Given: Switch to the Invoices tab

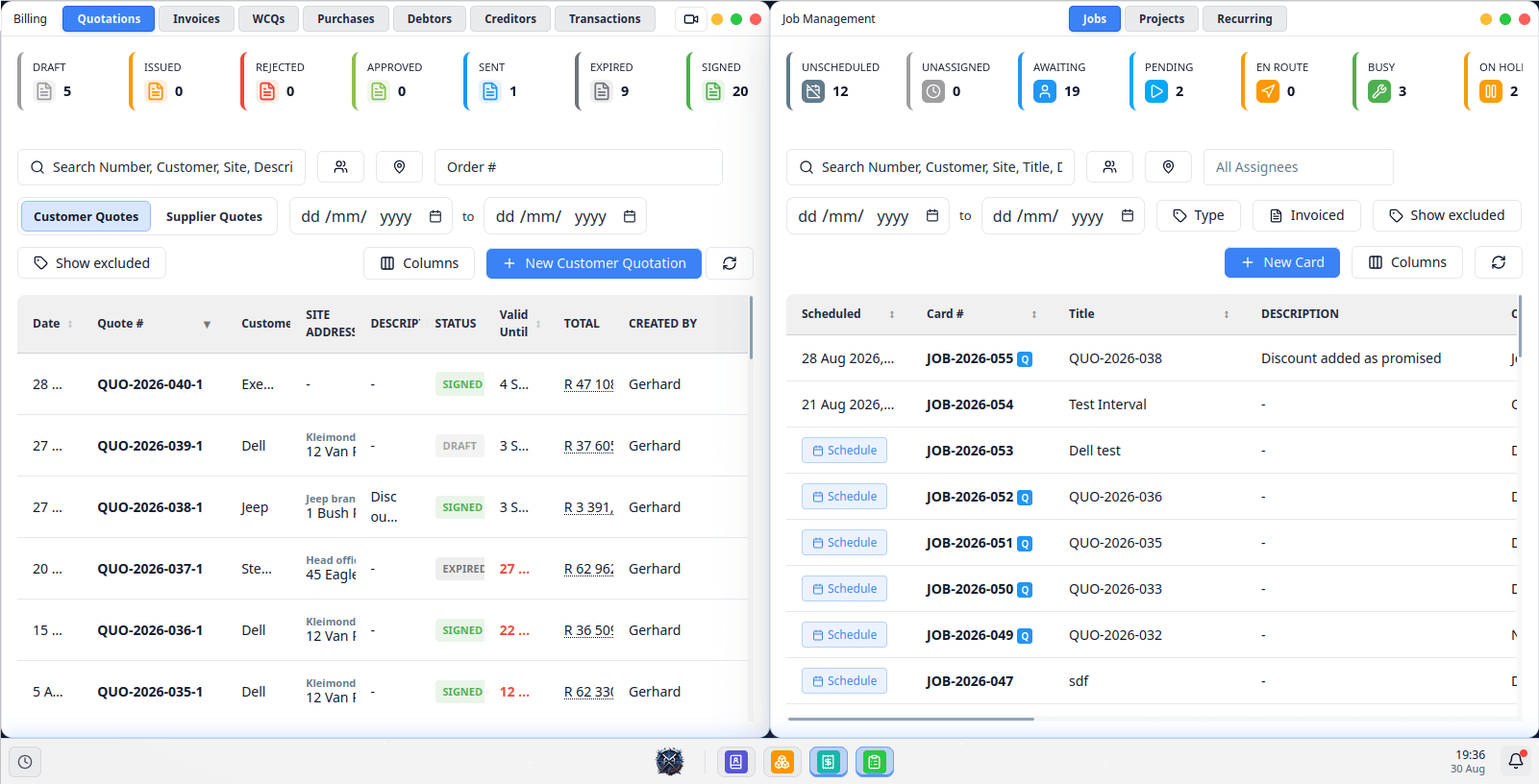Looking at the screenshot, I should click(x=196, y=19).
